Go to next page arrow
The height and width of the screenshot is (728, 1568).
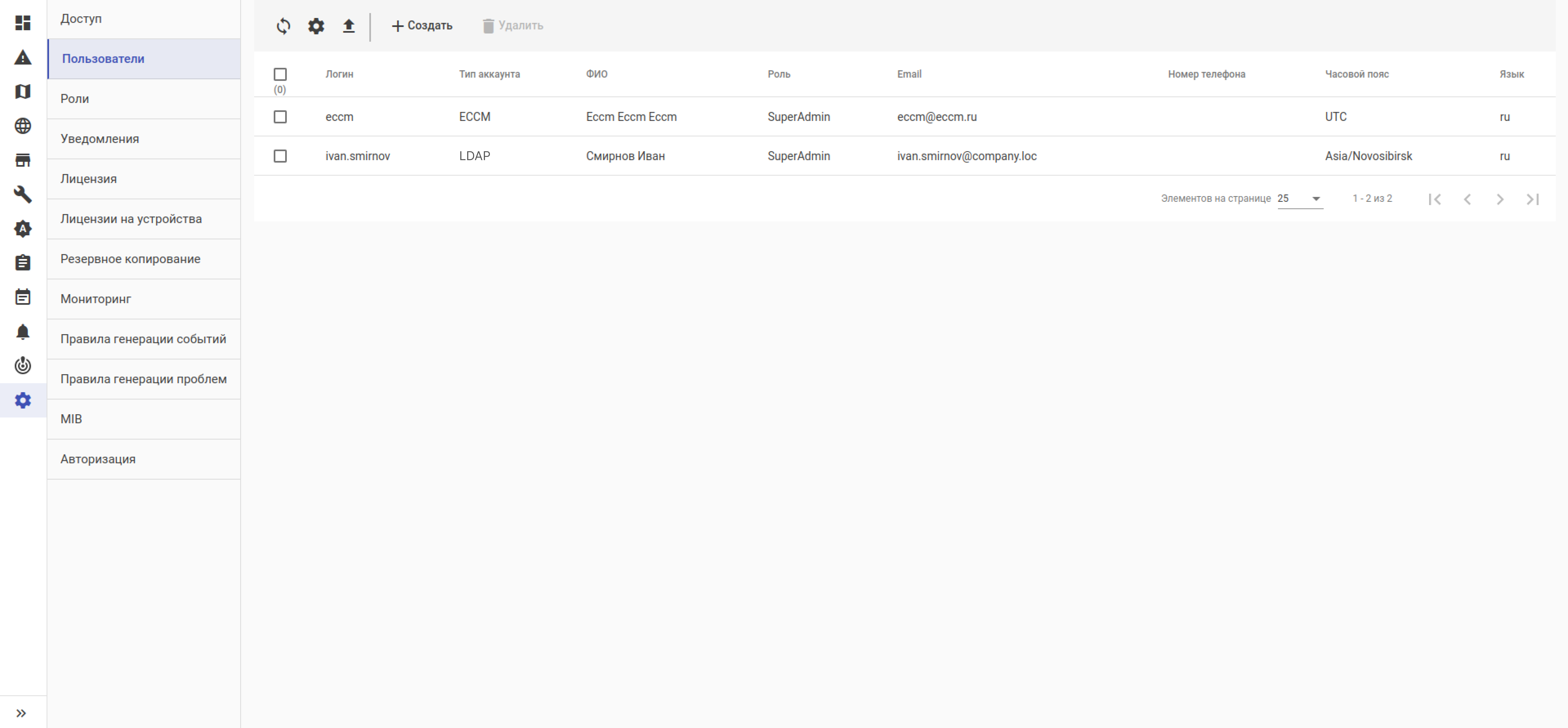pyautogui.click(x=1500, y=199)
